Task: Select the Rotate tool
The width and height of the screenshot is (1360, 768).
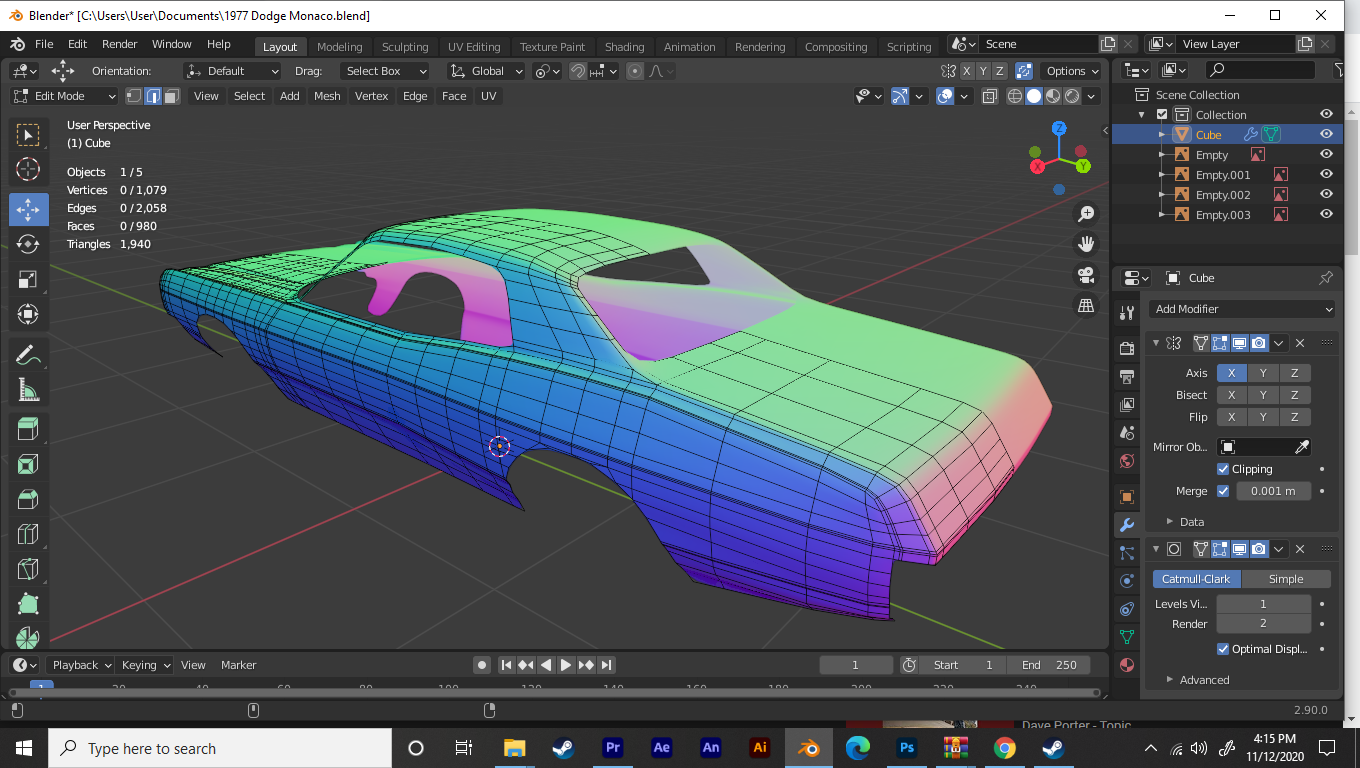Action: coord(28,244)
